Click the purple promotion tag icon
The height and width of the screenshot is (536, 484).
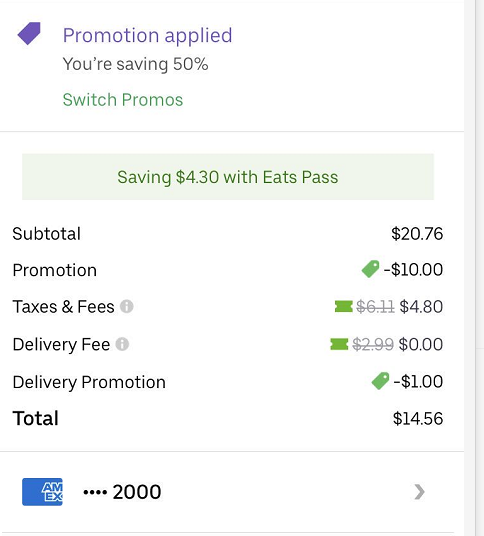click(x=29, y=33)
